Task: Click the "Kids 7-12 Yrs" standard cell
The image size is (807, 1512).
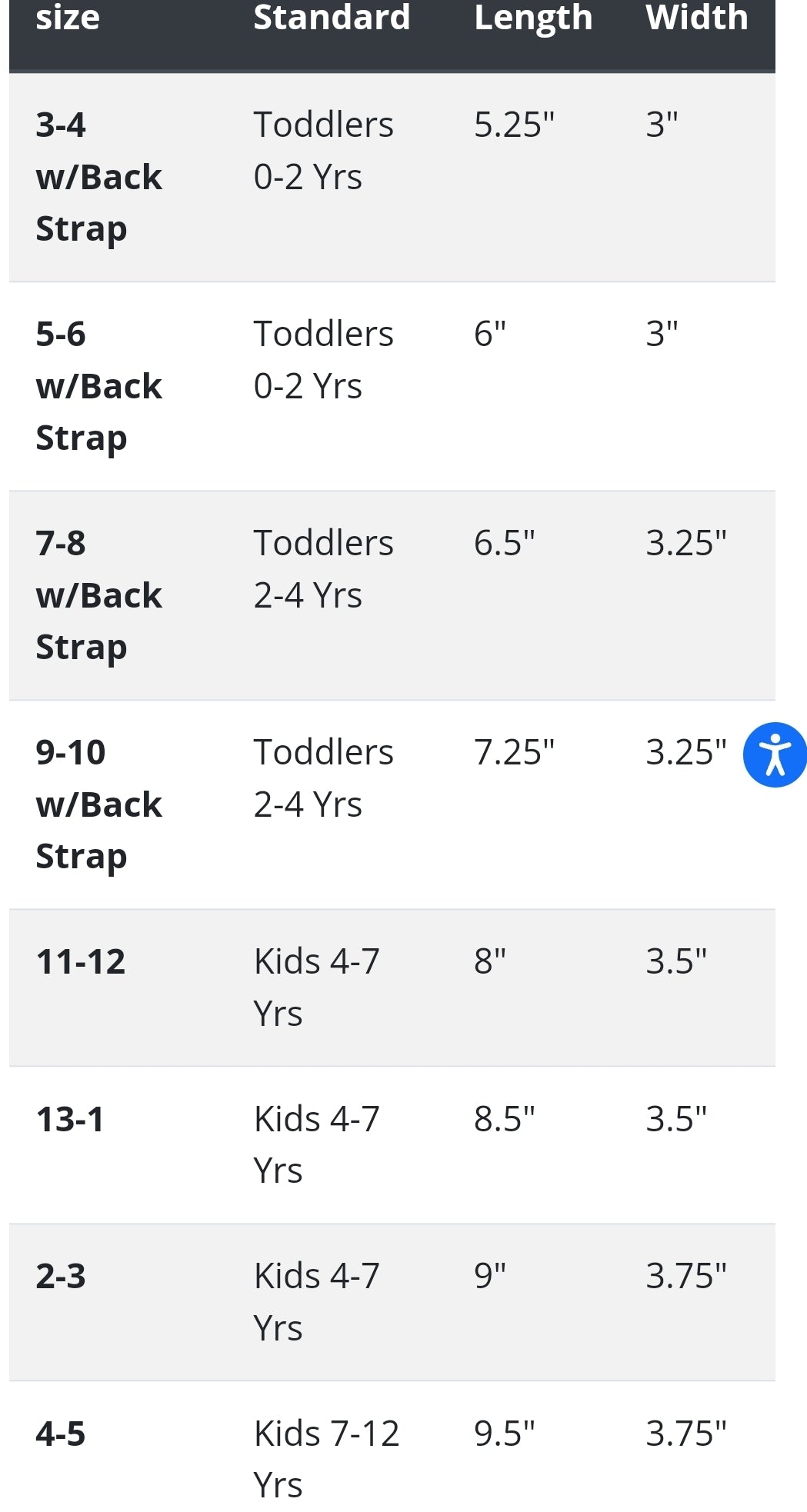Action: click(x=326, y=1458)
